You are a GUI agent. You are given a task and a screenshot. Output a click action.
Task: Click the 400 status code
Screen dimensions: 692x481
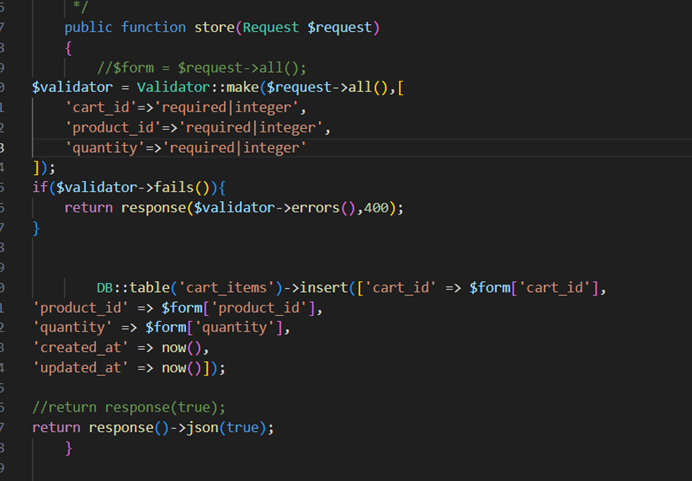click(376, 208)
